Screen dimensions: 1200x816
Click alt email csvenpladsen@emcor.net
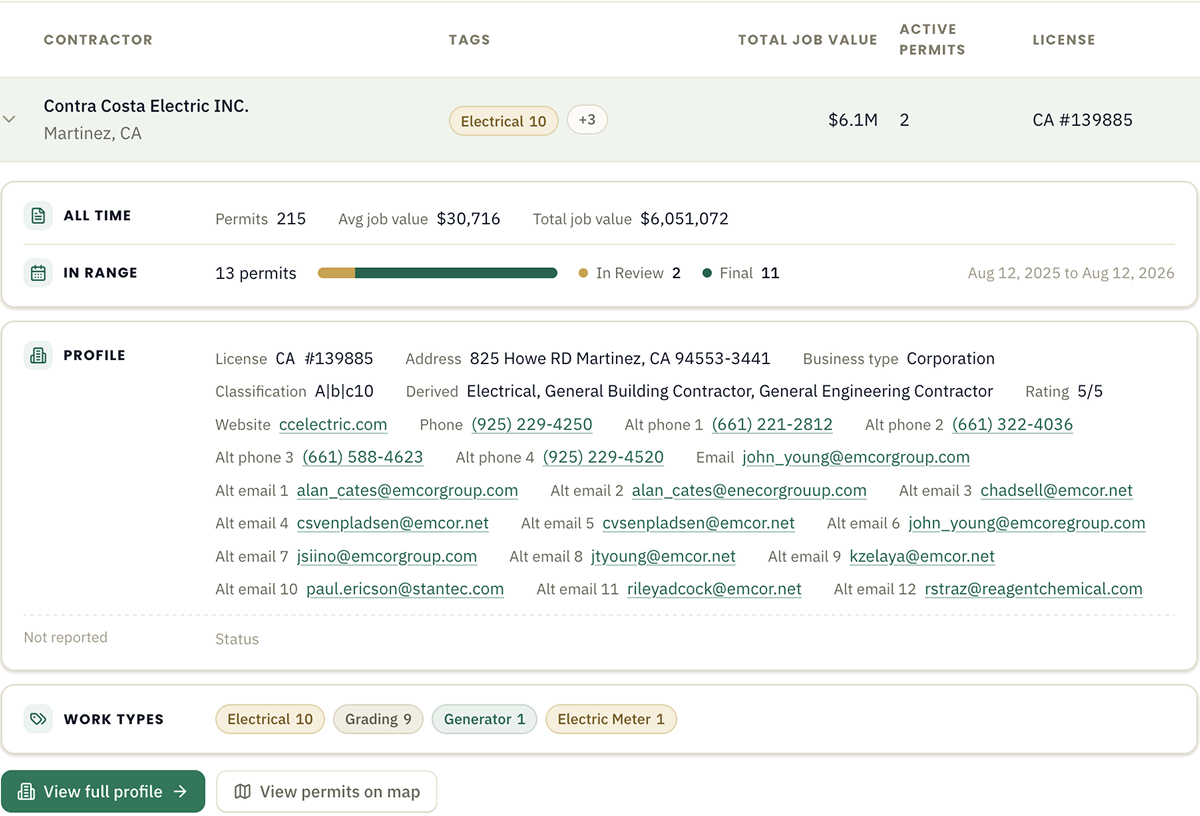(x=393, y=523)
